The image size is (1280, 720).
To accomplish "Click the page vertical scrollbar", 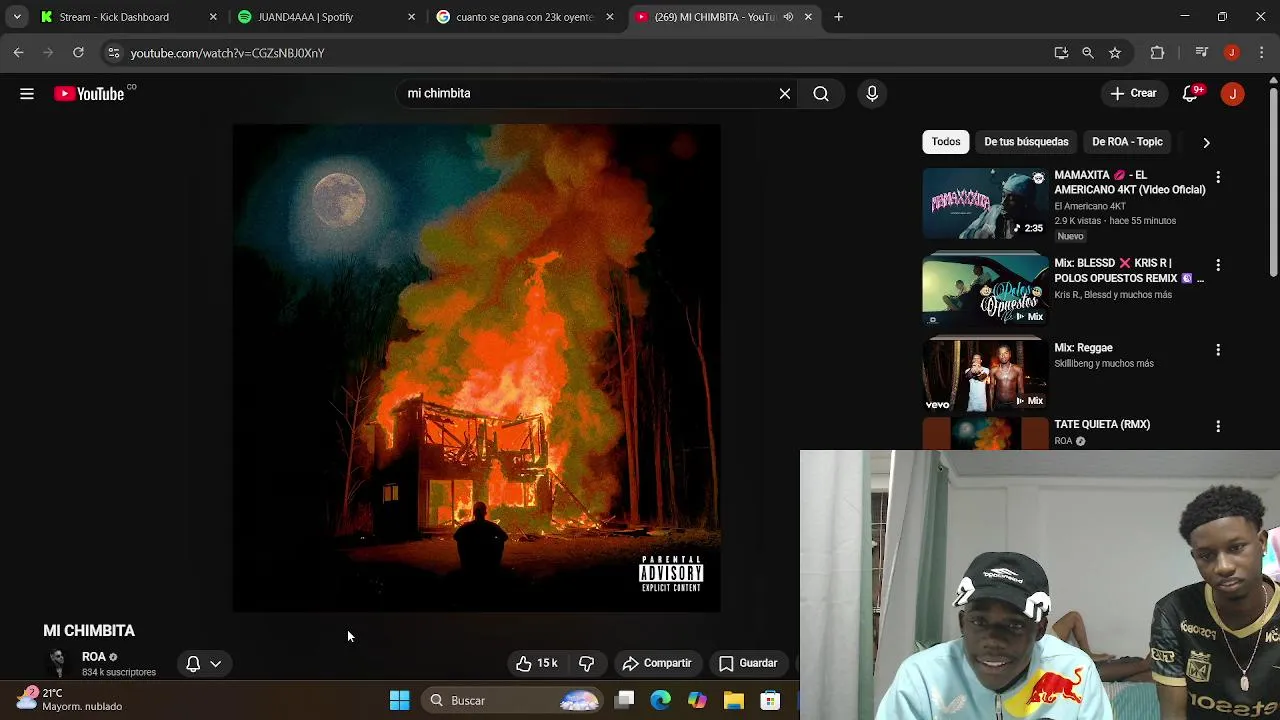I will tap(1273, 180).
